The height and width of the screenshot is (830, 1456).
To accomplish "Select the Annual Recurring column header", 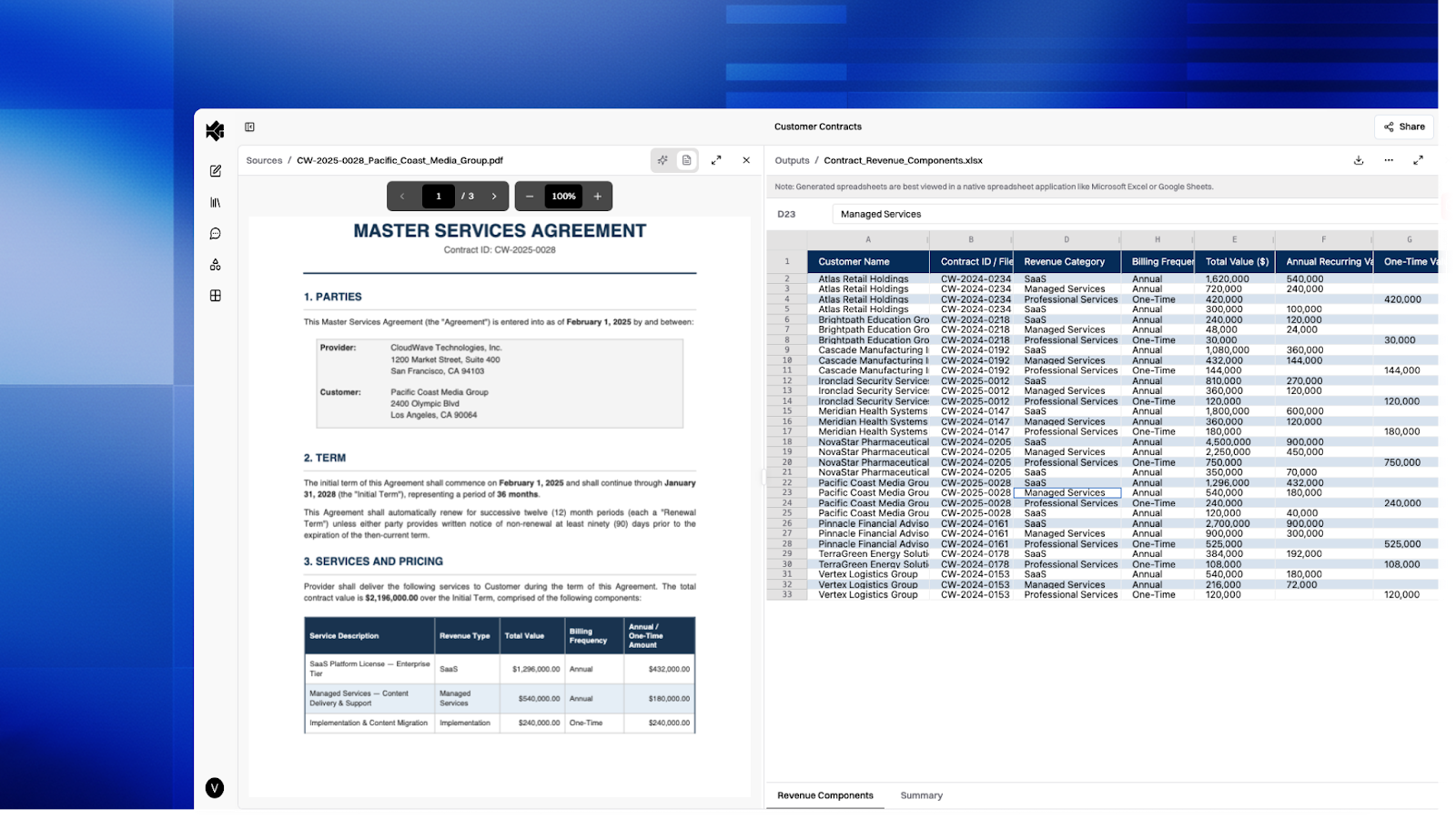I will click(1324, 262).
